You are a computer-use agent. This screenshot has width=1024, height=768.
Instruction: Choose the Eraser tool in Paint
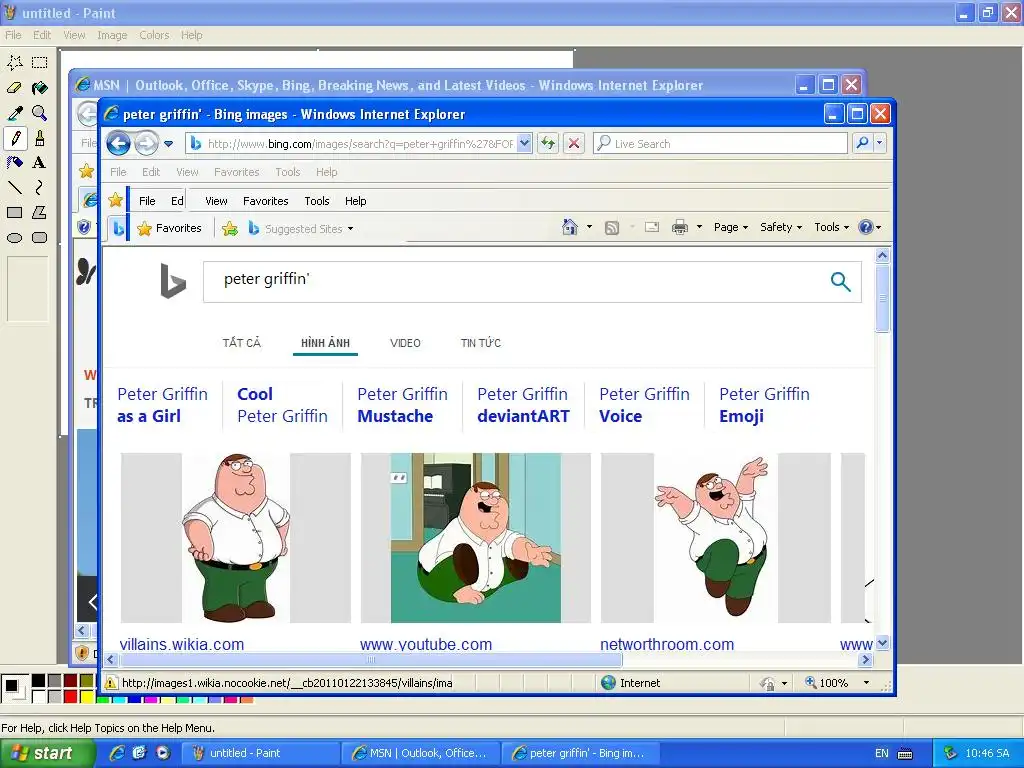tap(15, 88)
